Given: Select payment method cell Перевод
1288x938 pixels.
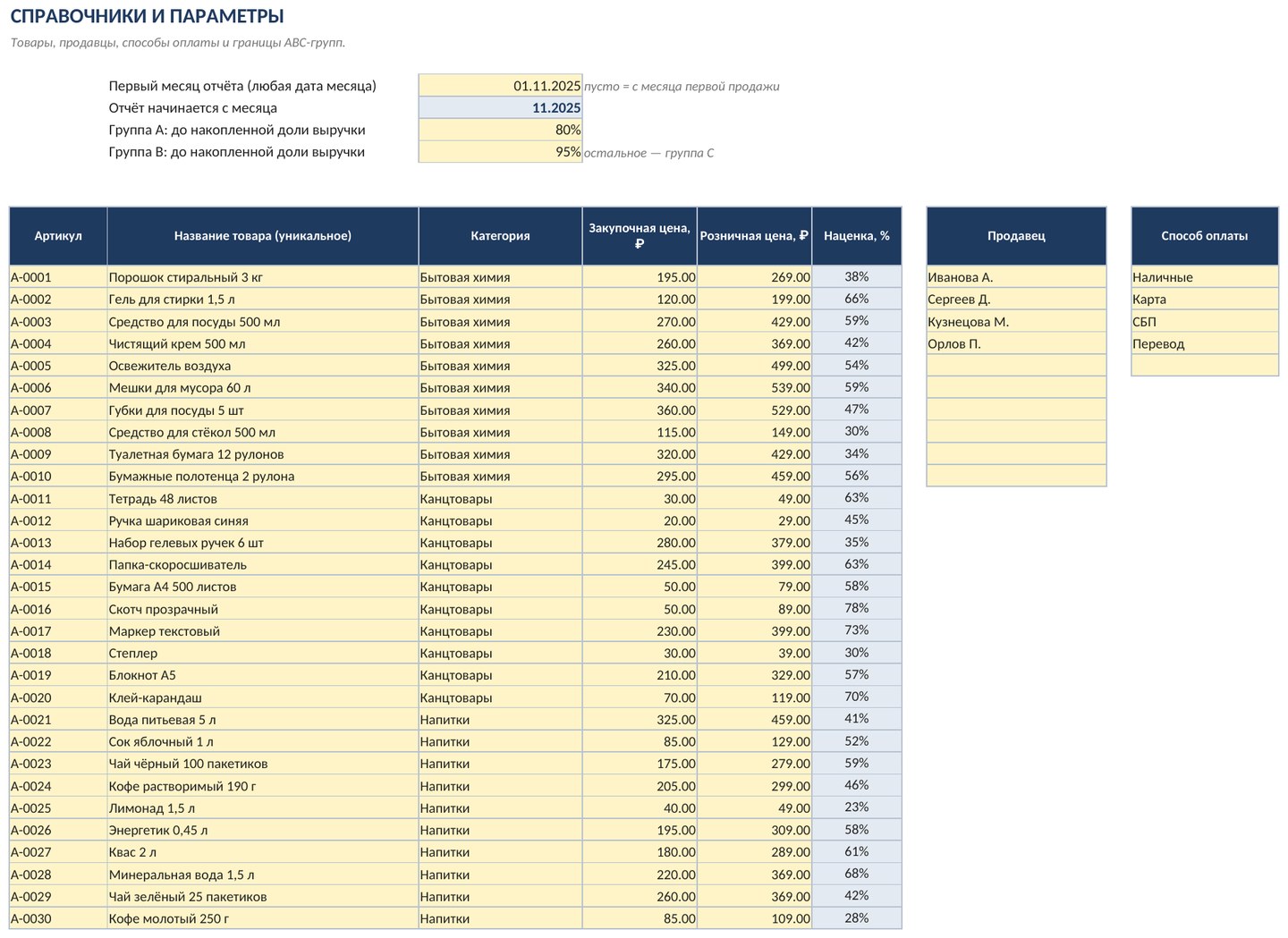Looking at the screenshot, I should 1205,343.
